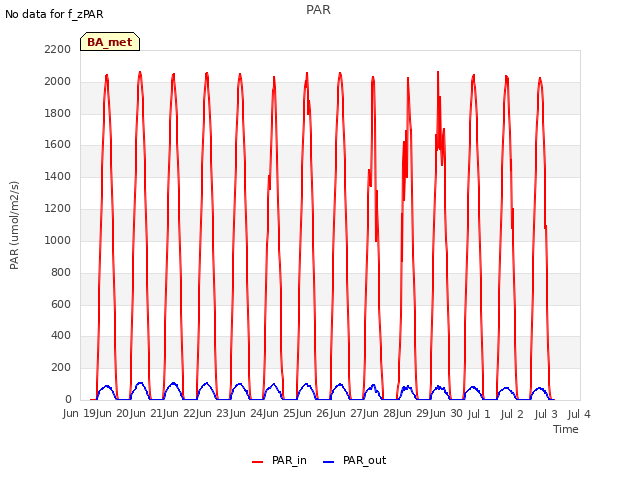Screen dimensions: 640x480
Task: Click the 1200 y-axis tick label
Action: (58, 208)
